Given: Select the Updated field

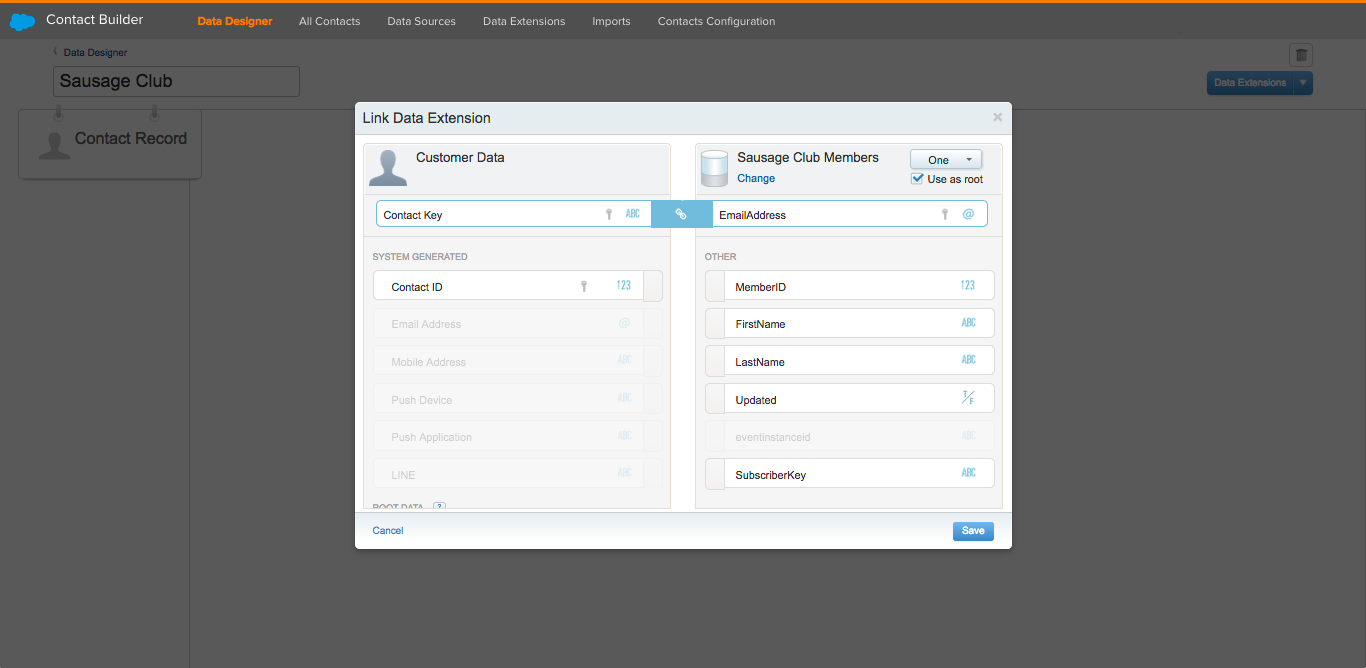Looking at the screenshot, I should [860, 398].
